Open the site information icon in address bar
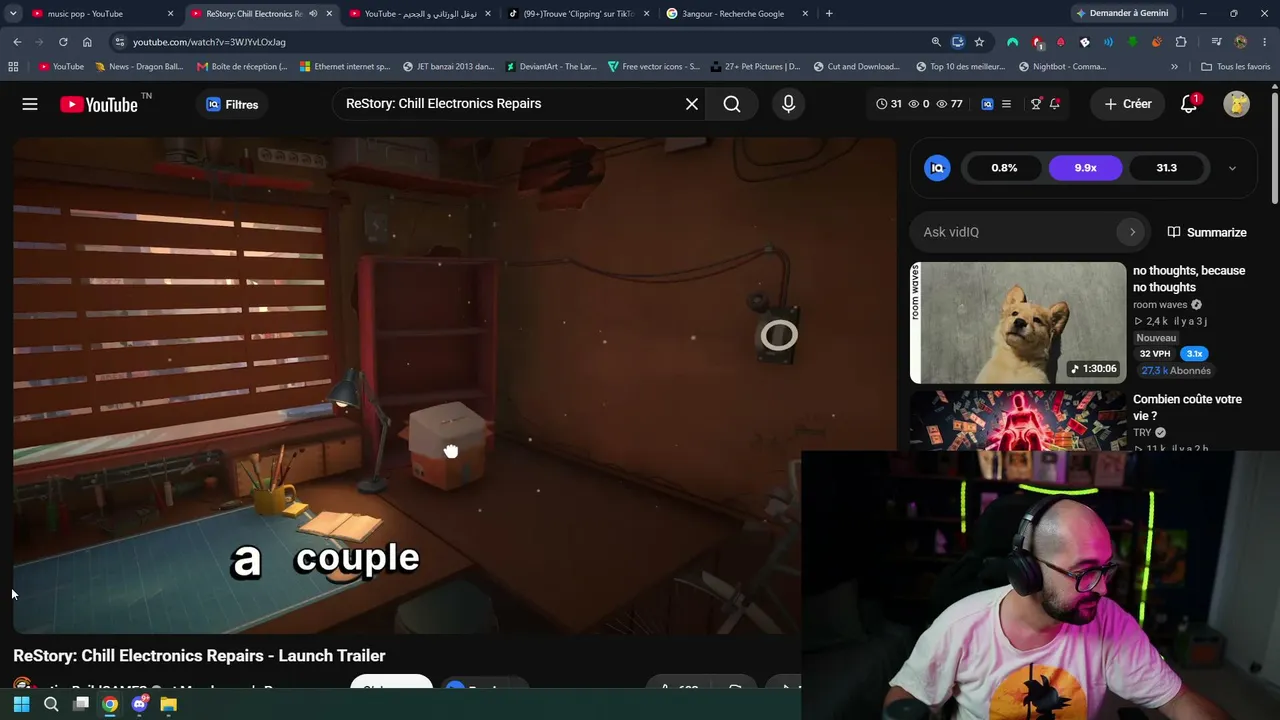Viewport: 1280px width, 720px height. click(119, 42)
